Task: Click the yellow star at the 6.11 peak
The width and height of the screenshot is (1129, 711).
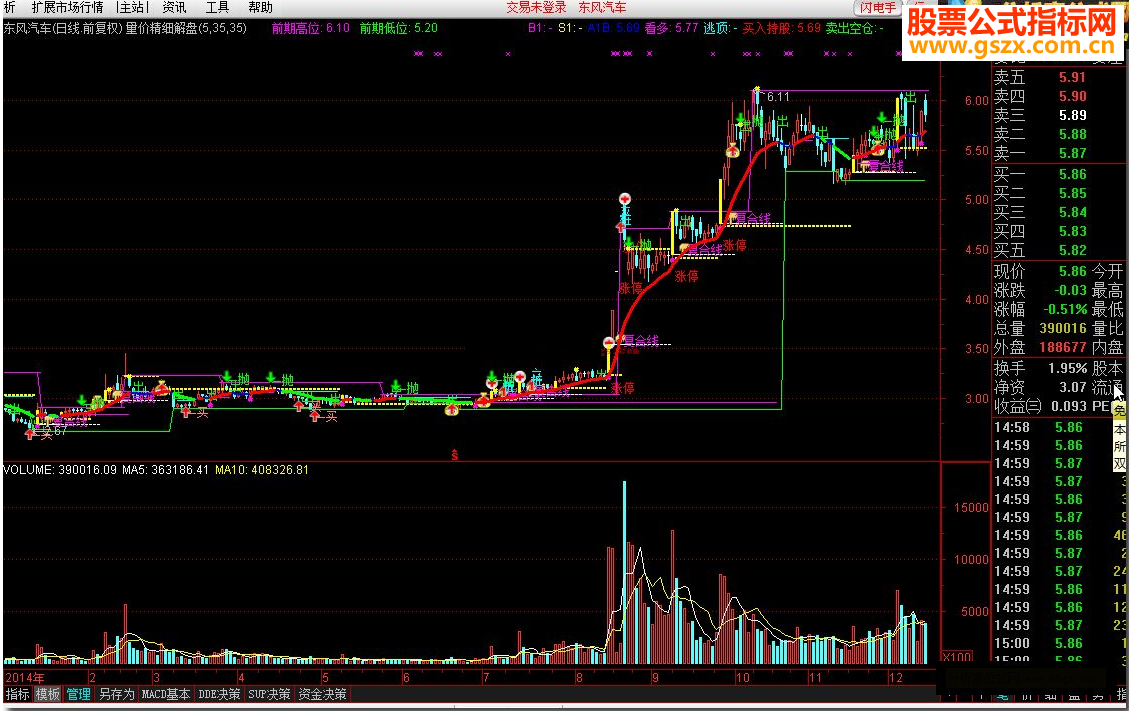Action: point(757,90)
